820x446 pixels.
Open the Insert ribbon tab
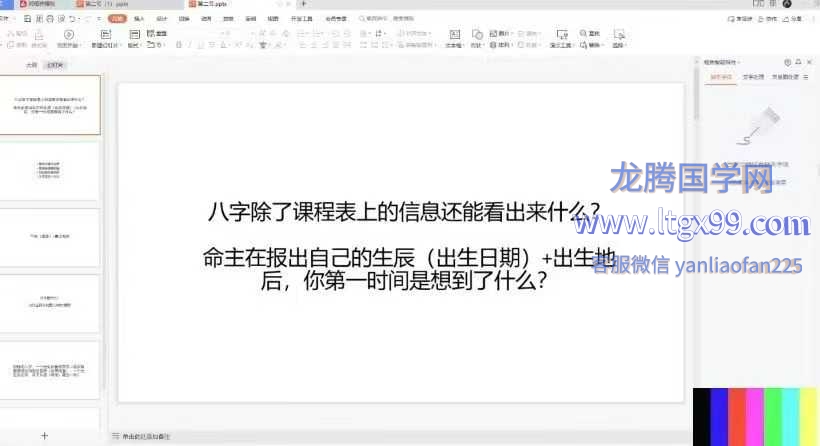tap(139, 18)
